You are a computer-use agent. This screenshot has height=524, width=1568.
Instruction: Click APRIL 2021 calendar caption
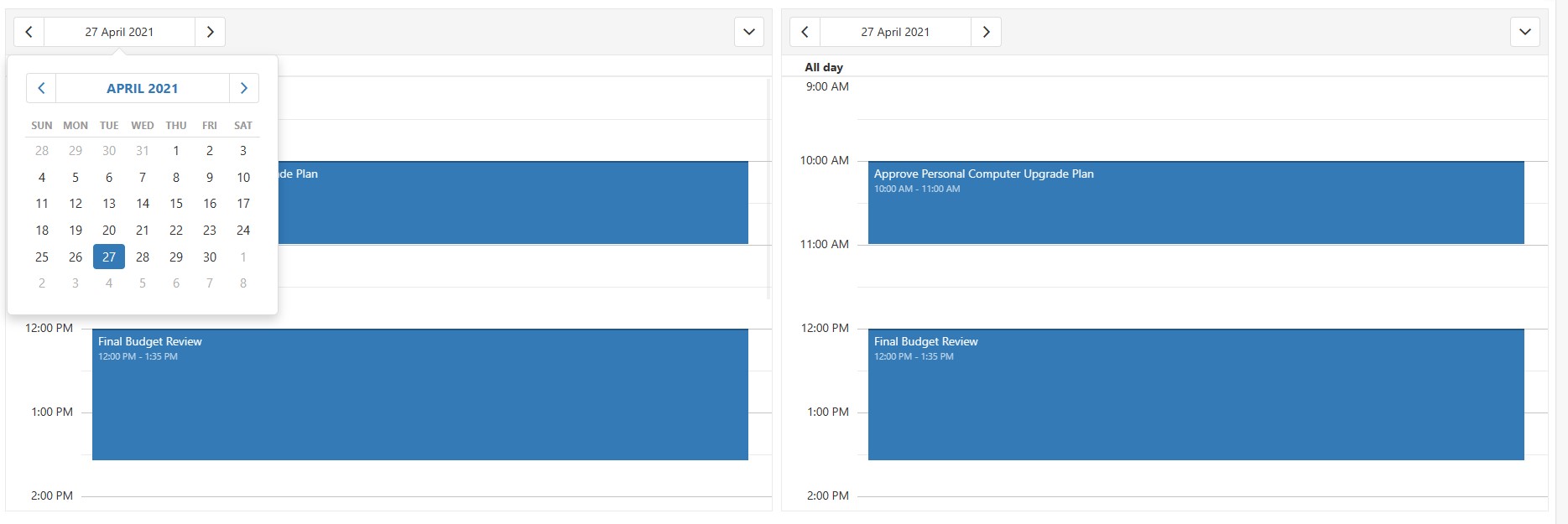pos(142,88)
